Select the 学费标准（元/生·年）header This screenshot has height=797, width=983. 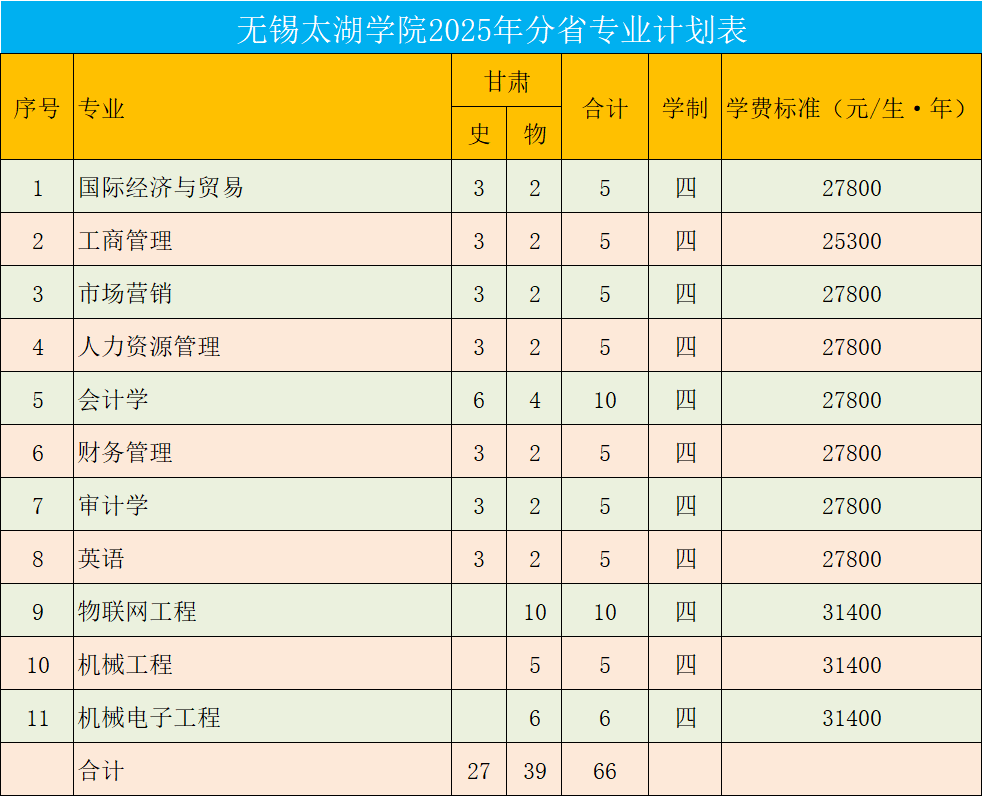point(851,108)
